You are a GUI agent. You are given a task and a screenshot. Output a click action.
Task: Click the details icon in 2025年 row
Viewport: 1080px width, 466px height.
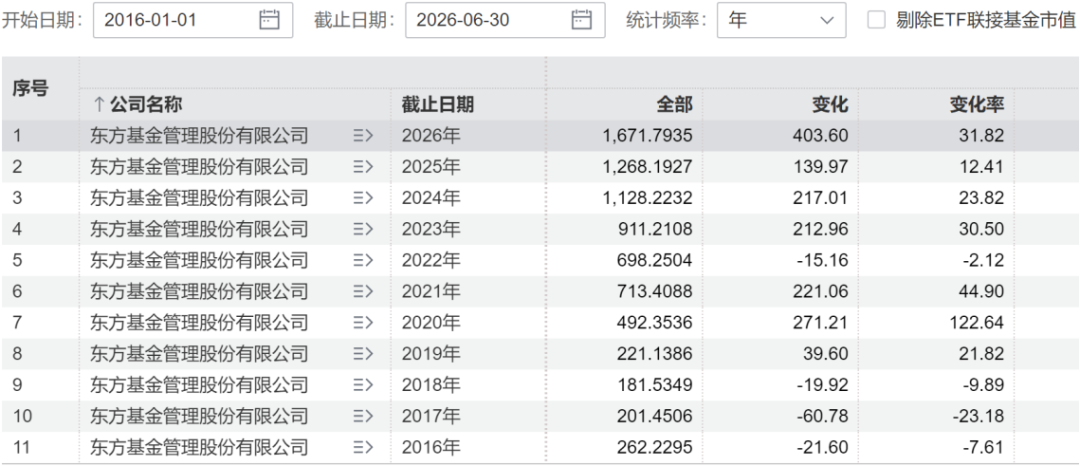[x=362, y=167]
